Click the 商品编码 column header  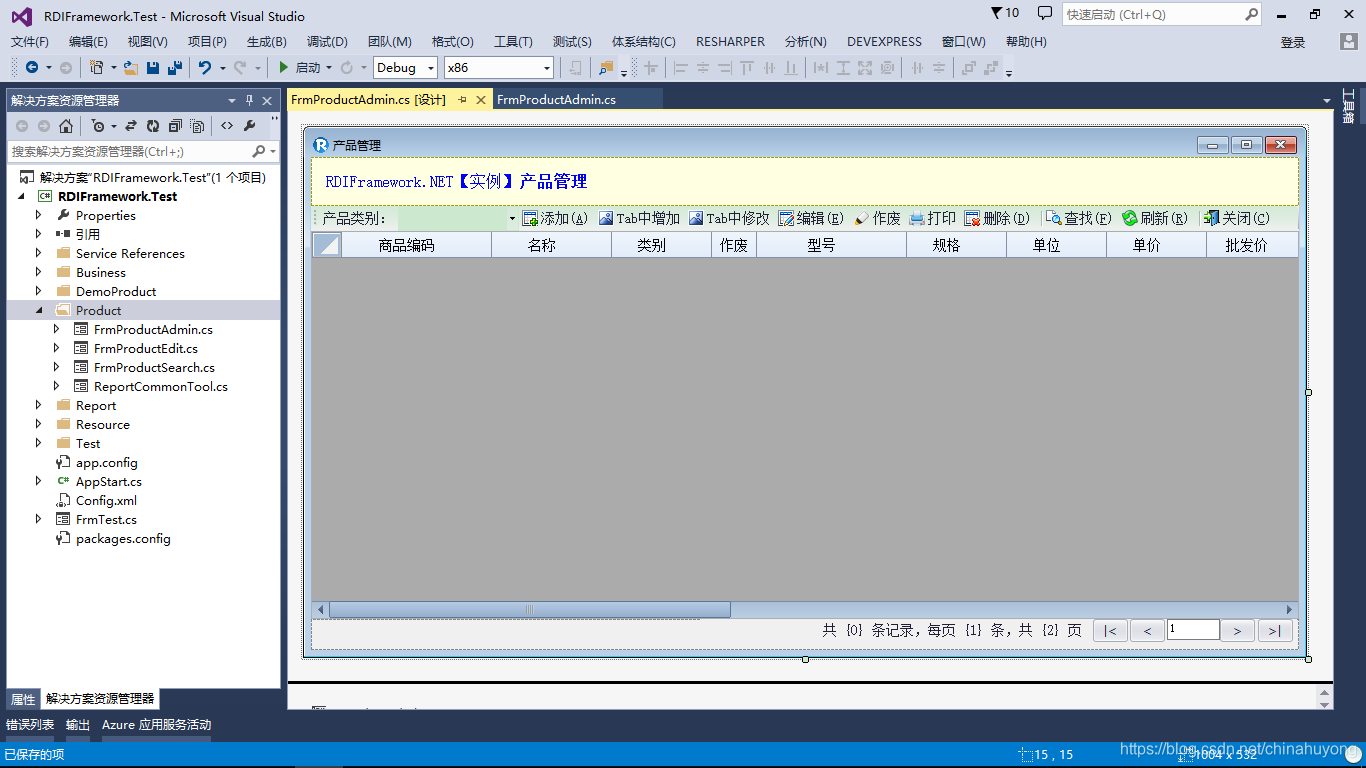click(x=416, y=245)
